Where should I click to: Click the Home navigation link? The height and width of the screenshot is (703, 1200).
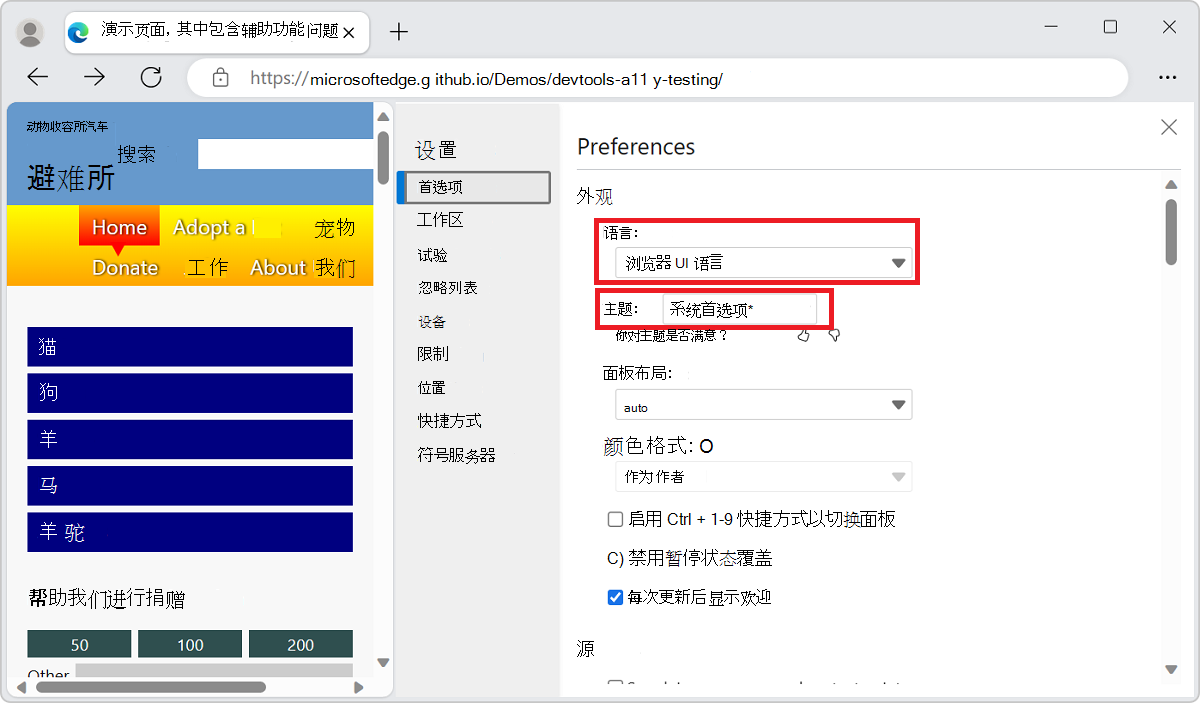pyautogui.click(x=119, y=227)
